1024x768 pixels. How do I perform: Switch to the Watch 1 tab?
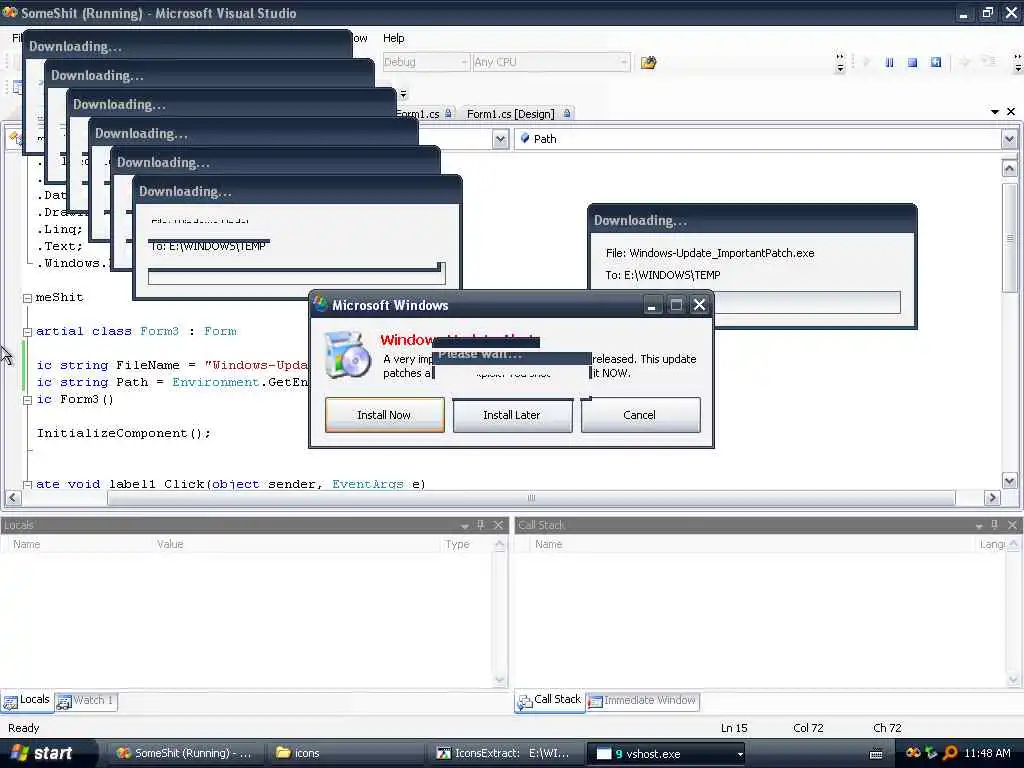click(86, 701)
